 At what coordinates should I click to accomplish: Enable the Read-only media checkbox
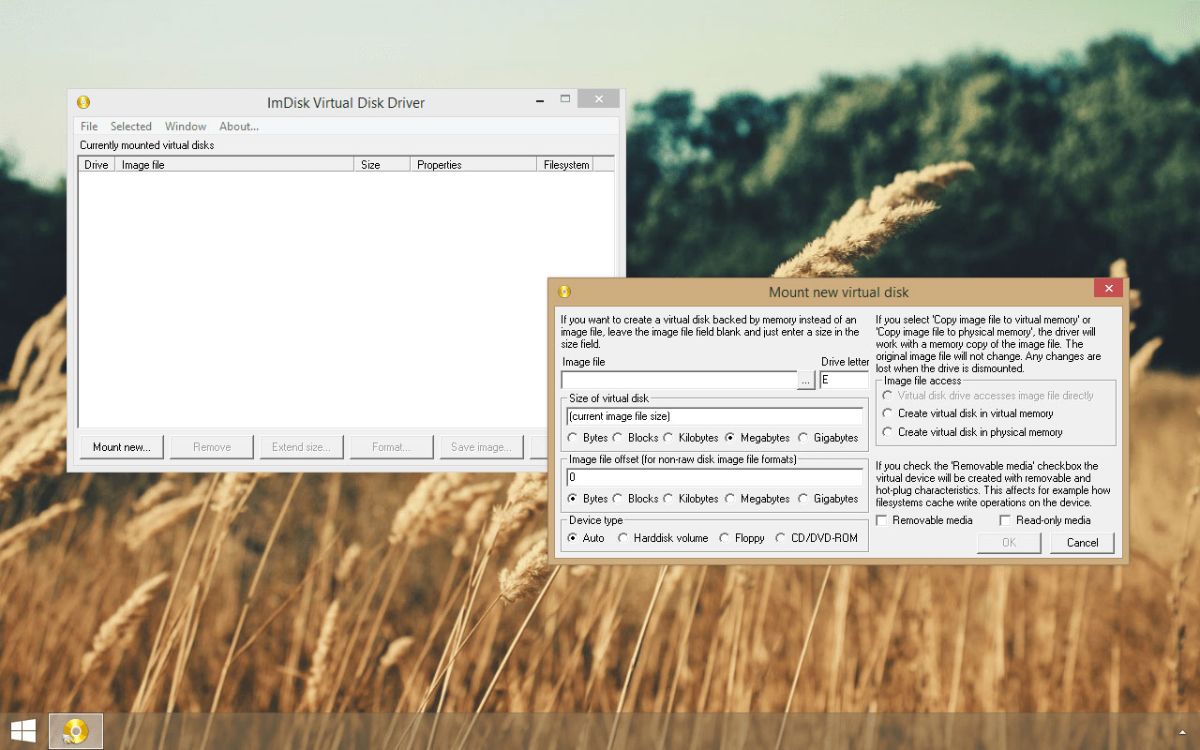point(1045,521)
